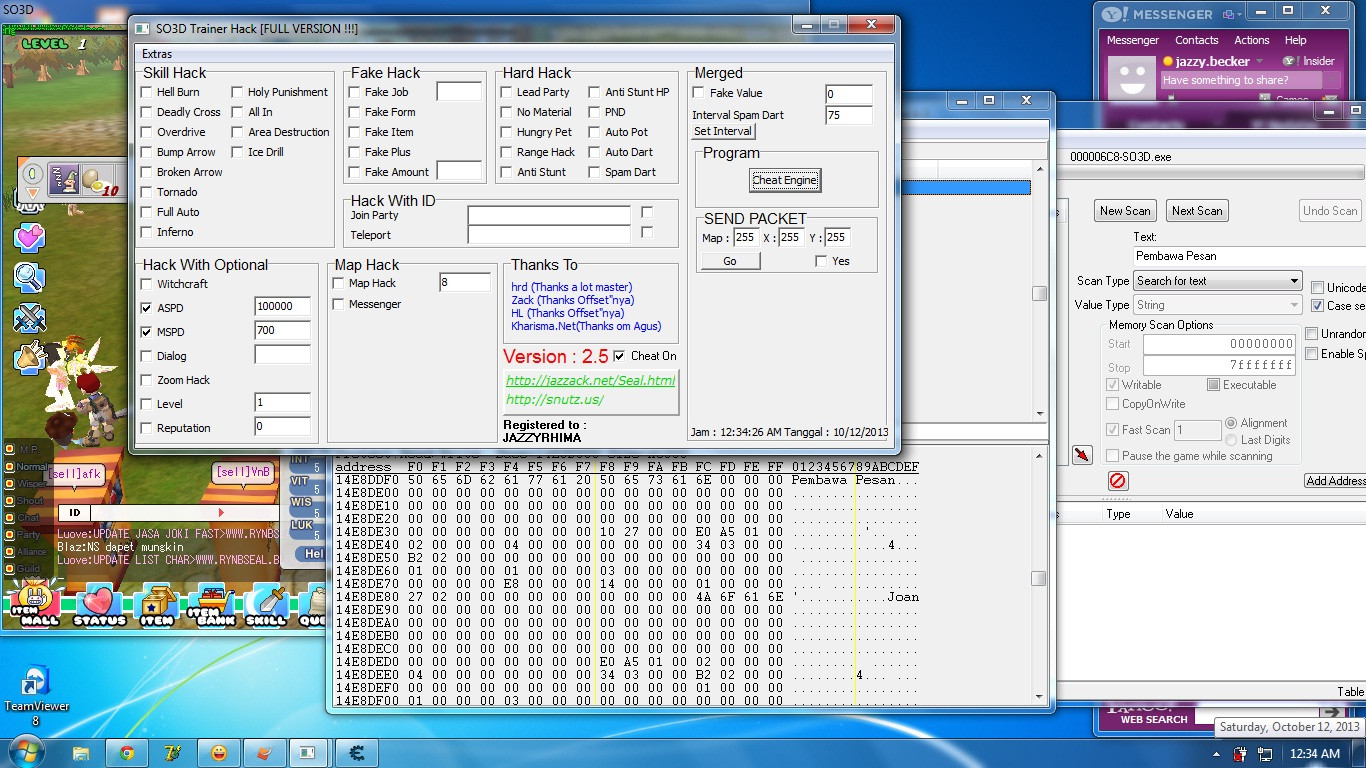Viewport: 1366px width, 768px height.
Task: Toggle the Cheat On checkbox
Action: 619,356
